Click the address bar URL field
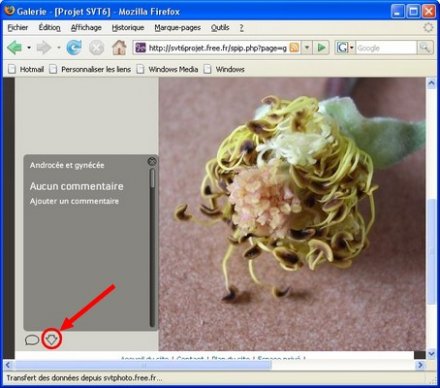Image resolution: width=440 pixels, height=388 pixels. tap(217, 48)
